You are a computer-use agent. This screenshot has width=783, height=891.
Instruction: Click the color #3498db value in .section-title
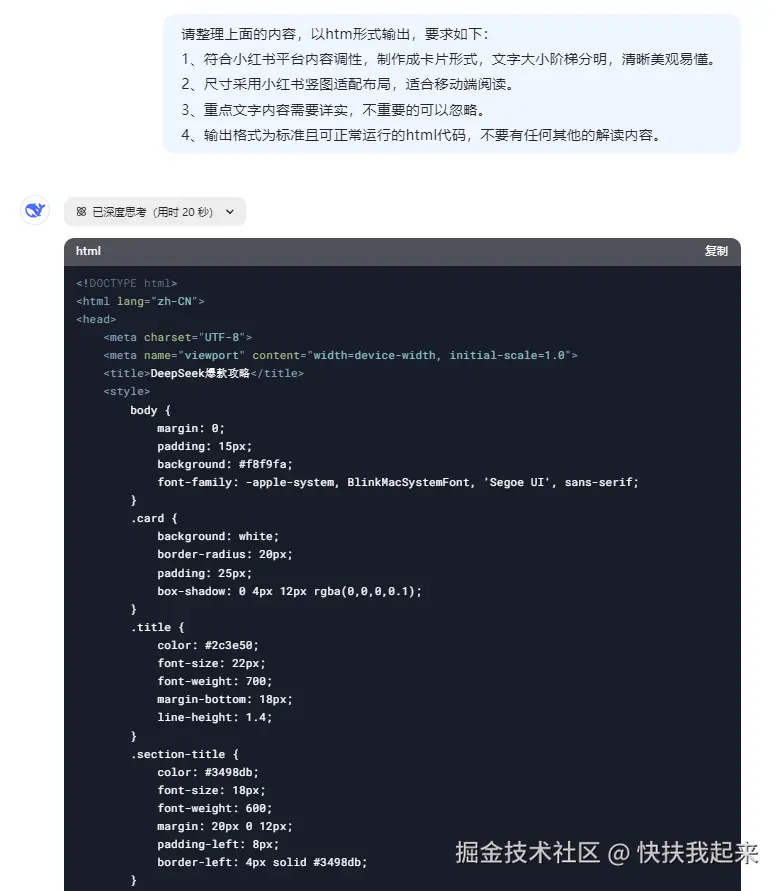coord(231,772)
